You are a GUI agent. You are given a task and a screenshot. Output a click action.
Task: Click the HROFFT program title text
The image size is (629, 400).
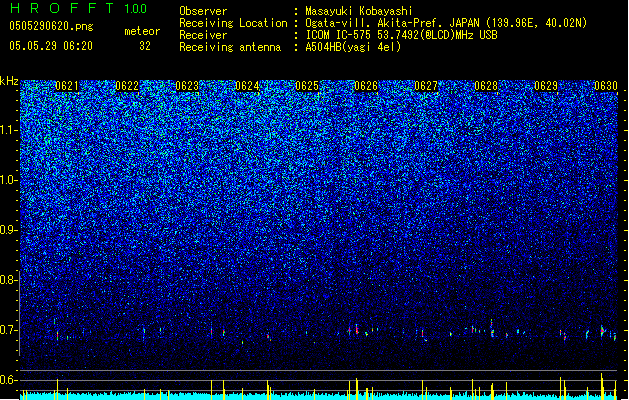click(62, 8)
